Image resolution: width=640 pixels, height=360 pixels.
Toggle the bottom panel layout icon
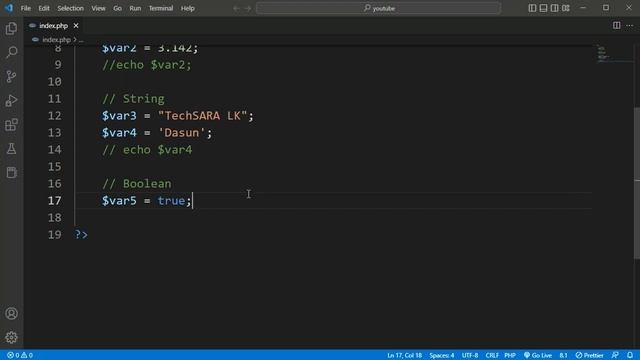tap(543, 8)
